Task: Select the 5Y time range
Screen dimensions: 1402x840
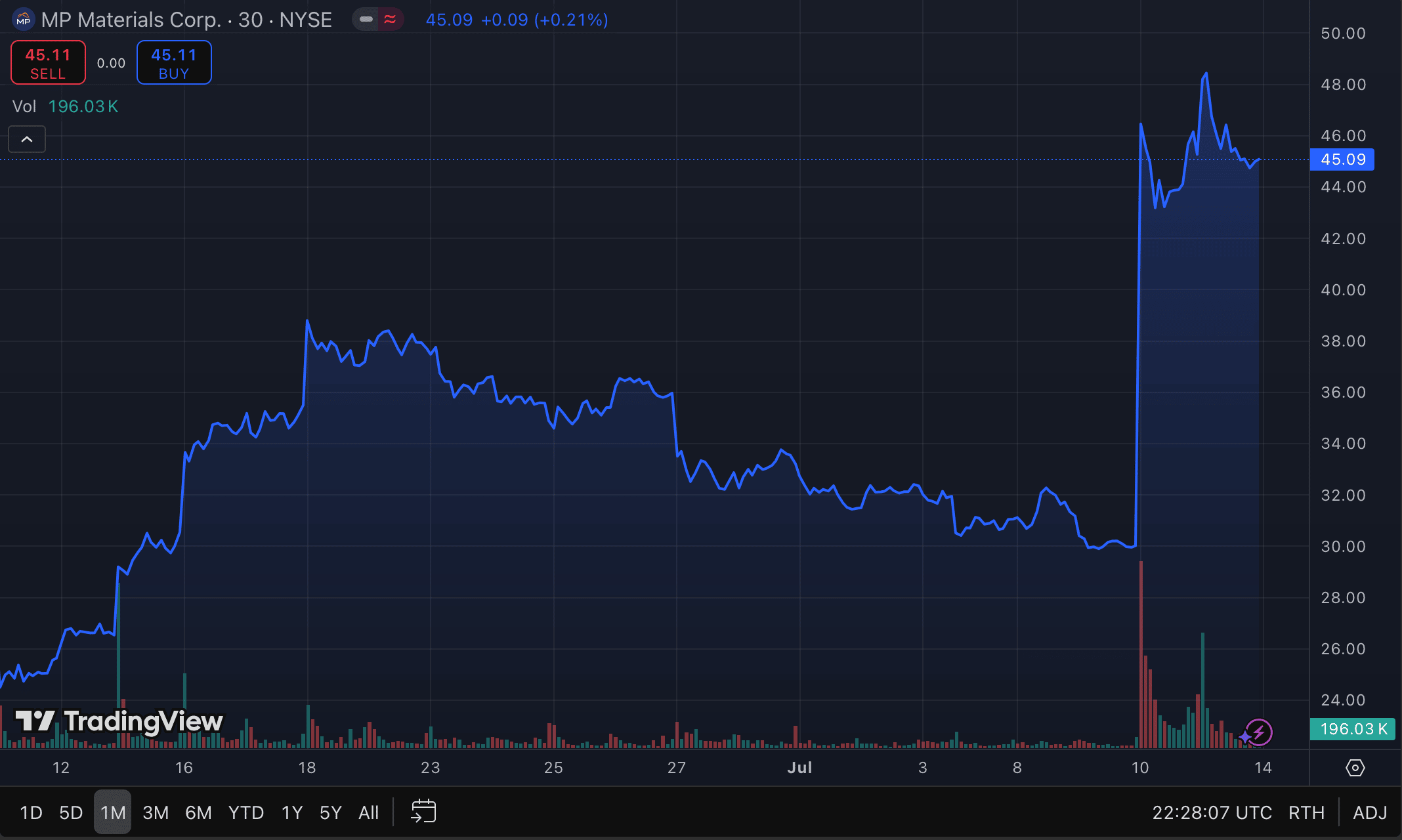Action: (331, 812)
